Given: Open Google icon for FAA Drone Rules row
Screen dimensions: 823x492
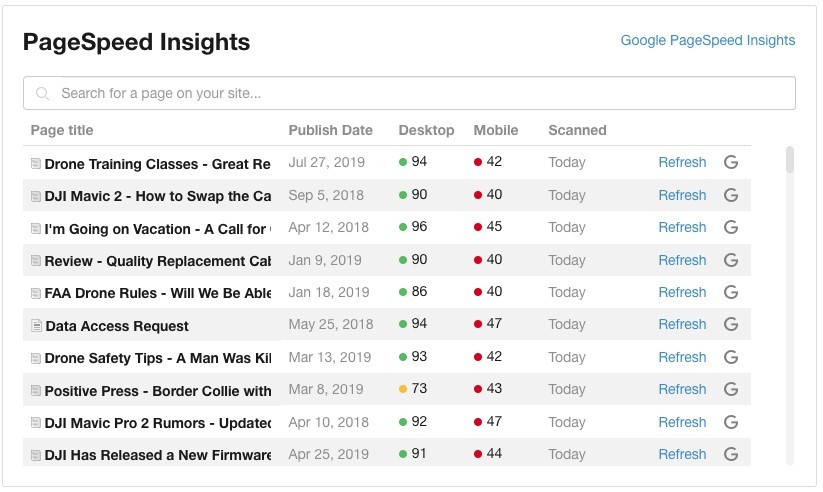Looking at the screenshot, I should pyautogui.click(x=731, y=292).
